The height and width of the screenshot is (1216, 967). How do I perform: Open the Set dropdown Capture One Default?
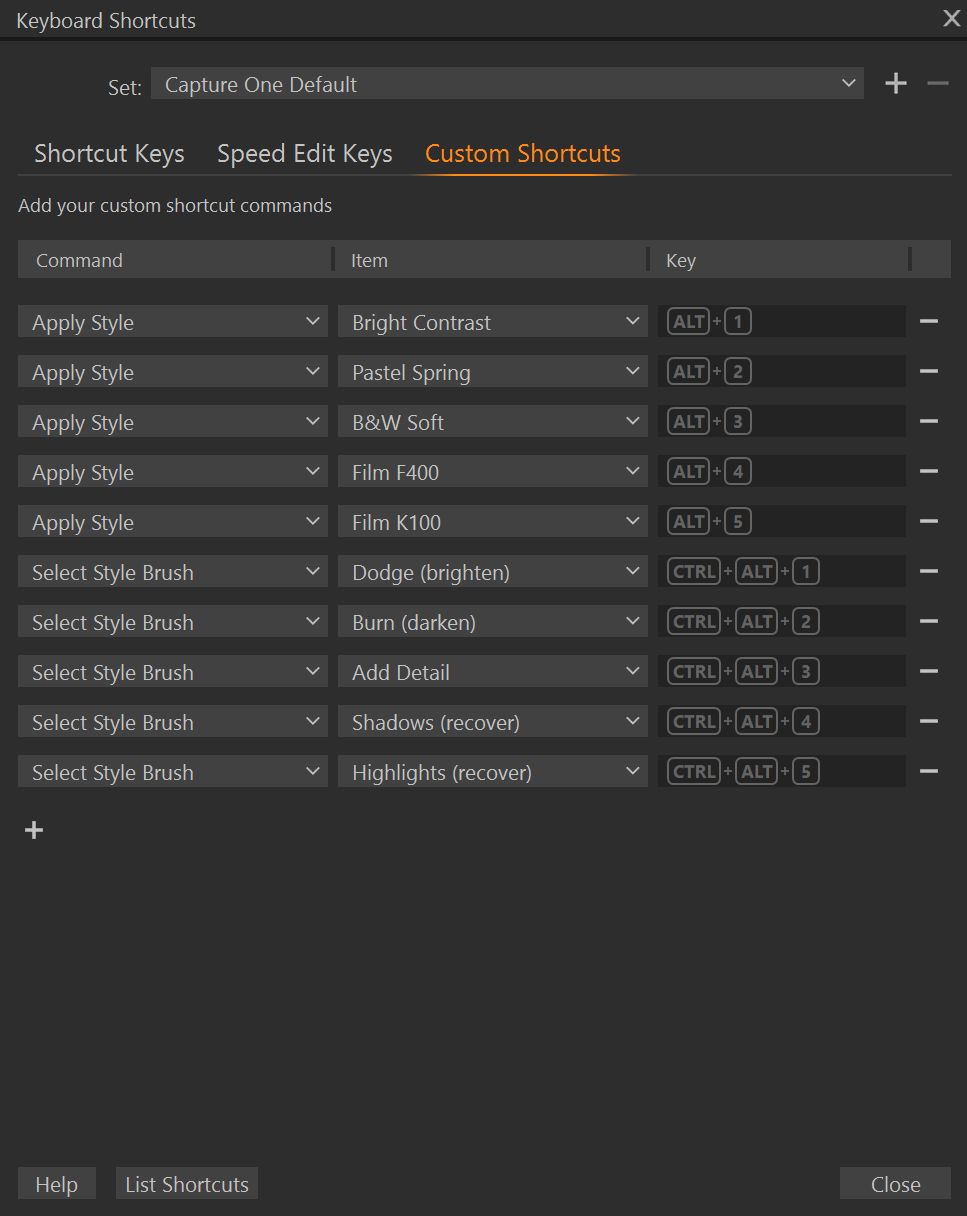[x=507, y=84]
